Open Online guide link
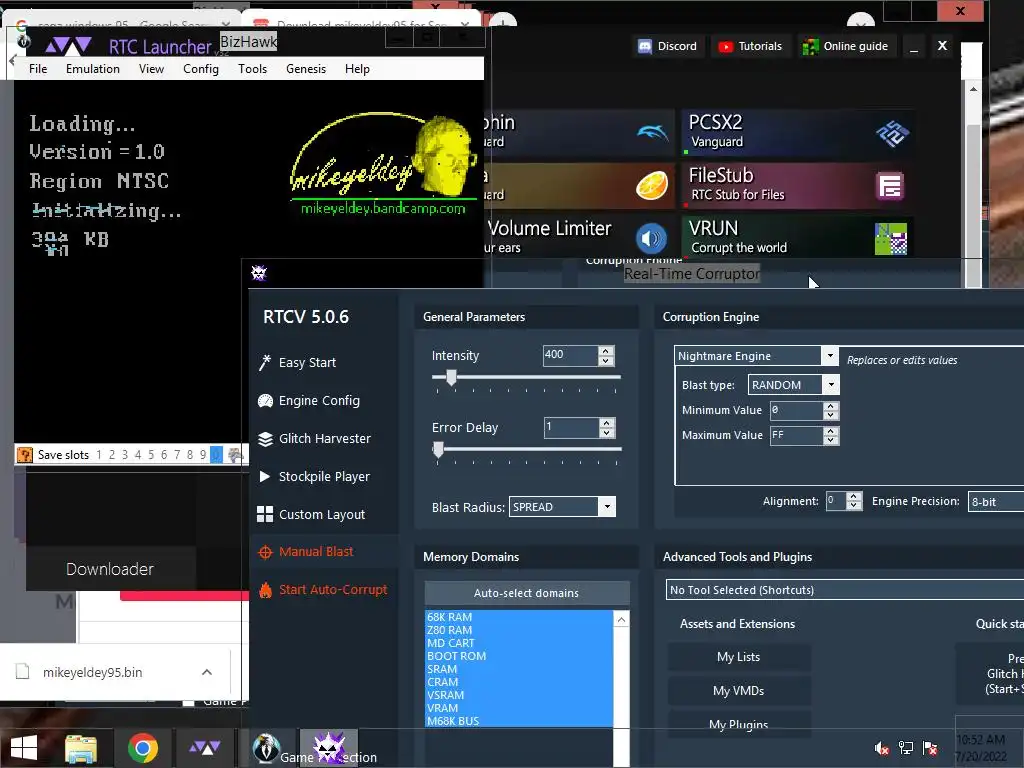 [846, 46]
